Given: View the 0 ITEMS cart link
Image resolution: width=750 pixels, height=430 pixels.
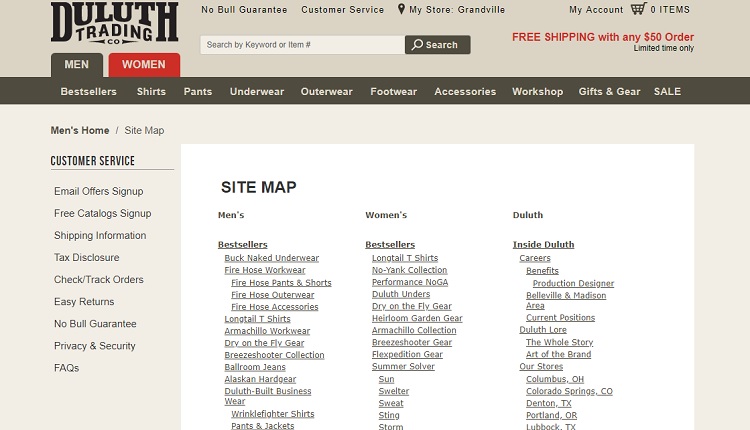Looking at the screenshot, I should (670, 10).
